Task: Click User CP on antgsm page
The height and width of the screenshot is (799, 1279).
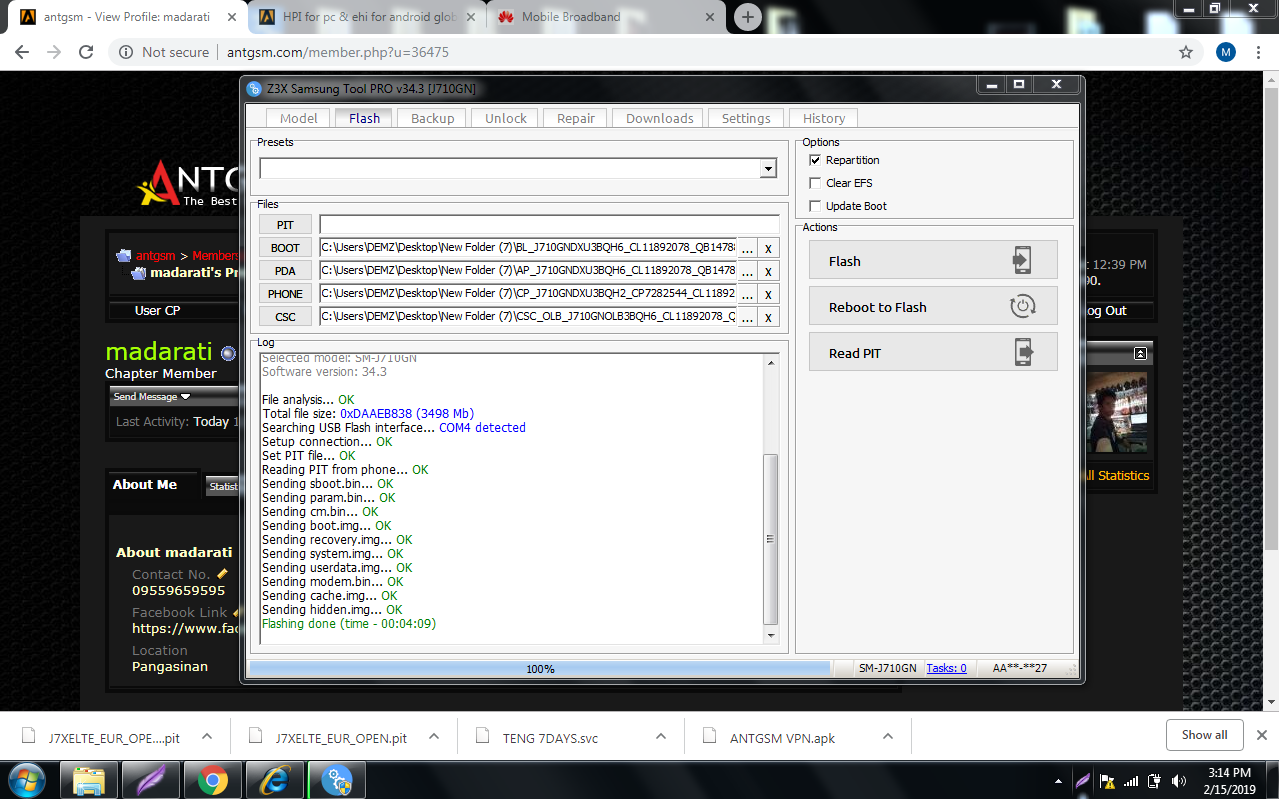Action: [x=157, y=310]
